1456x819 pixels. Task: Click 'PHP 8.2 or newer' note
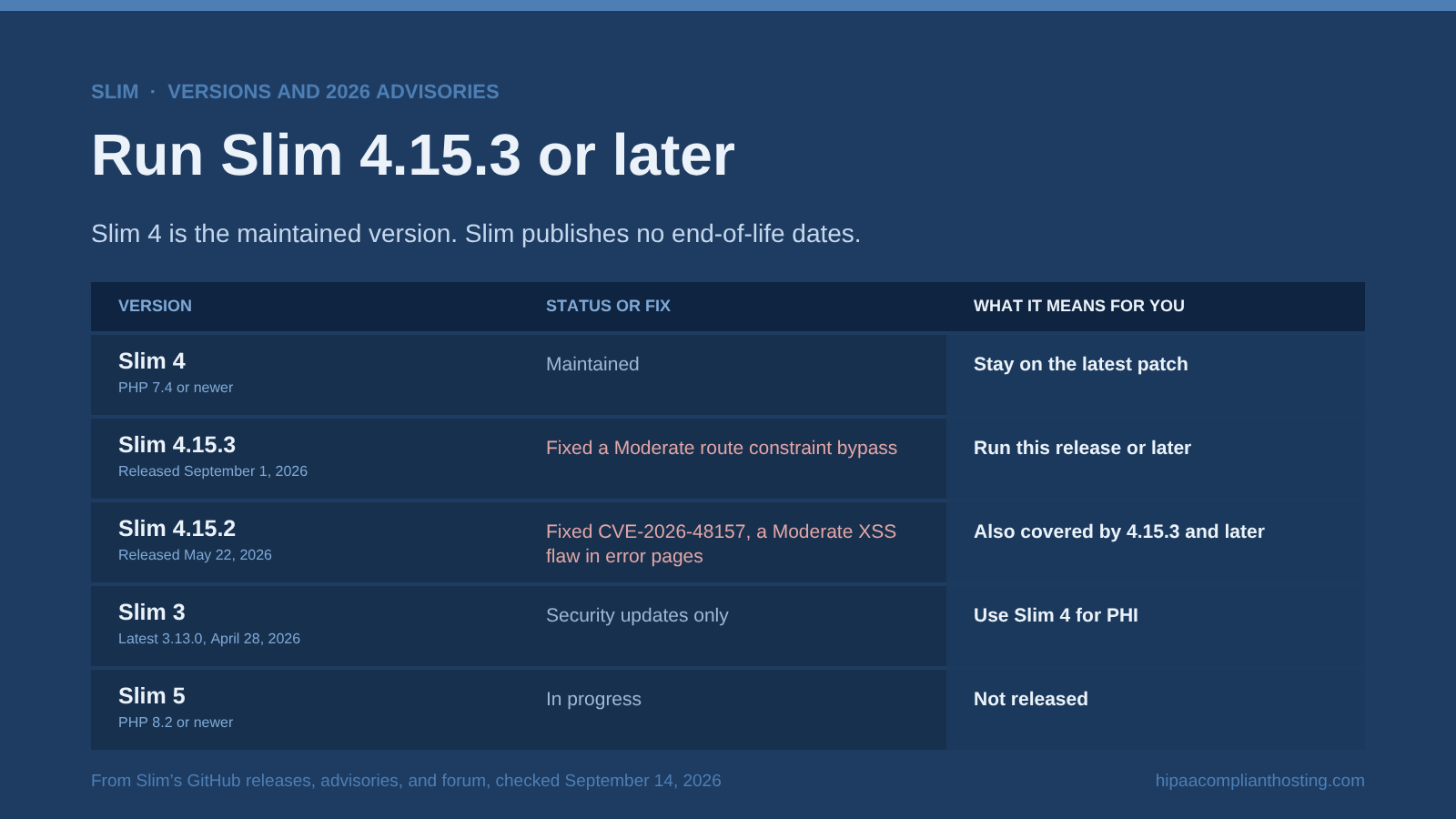tap(176, 723)
